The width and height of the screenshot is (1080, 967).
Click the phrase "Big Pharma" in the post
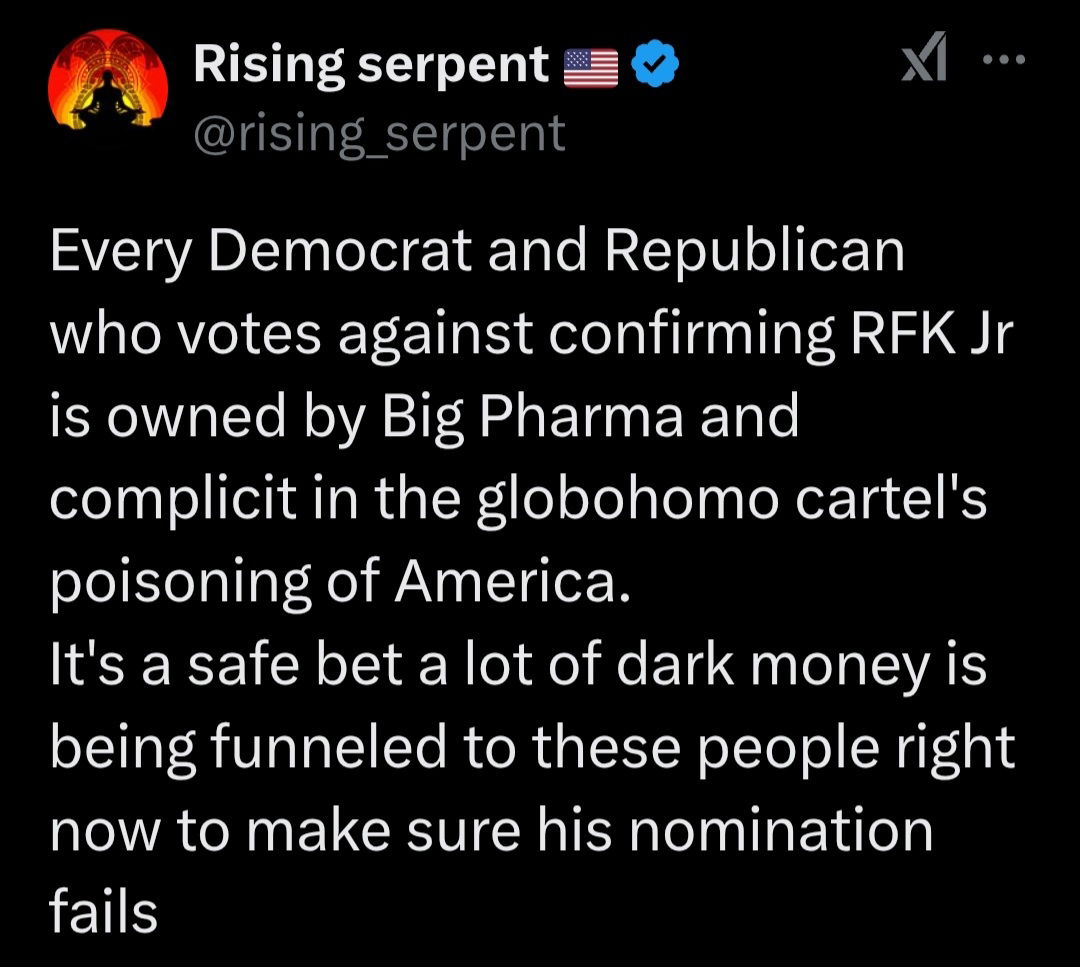532,416
